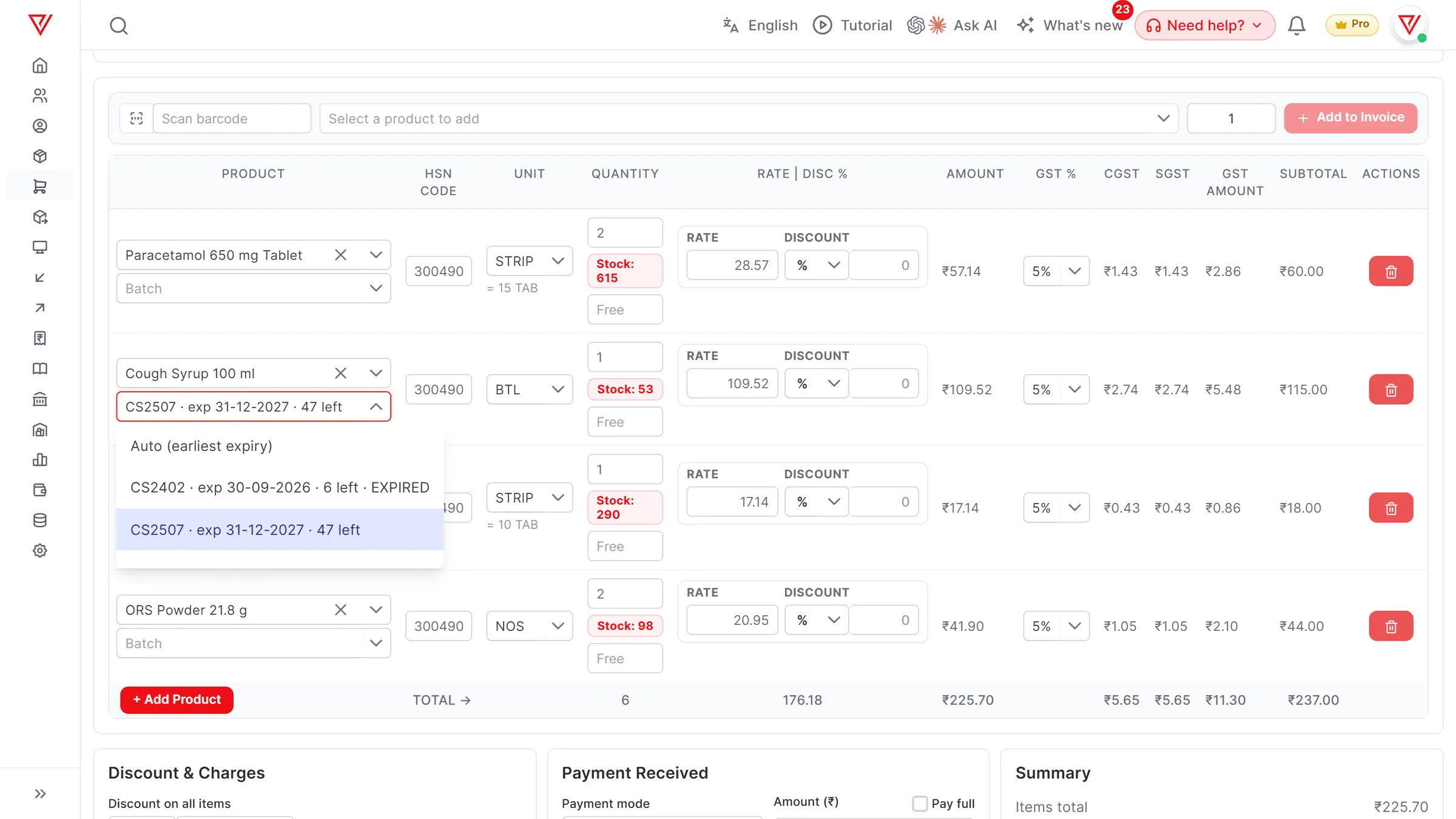Open the customers people icon in sidebar
The width and height of the screenshot is (1456, 819).
[40, 96]
